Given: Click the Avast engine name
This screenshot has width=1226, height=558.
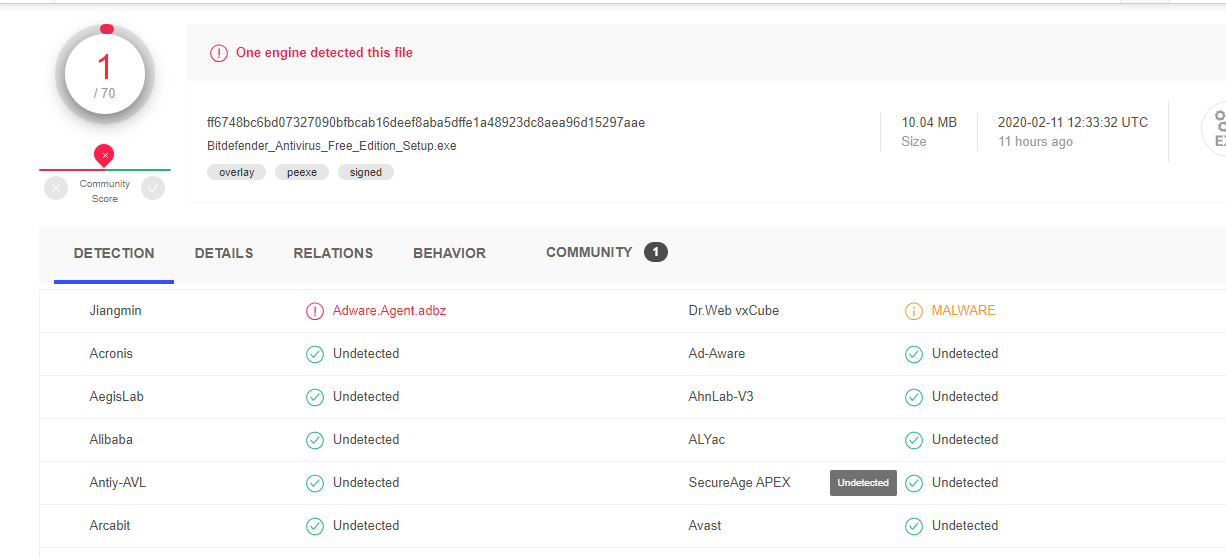Looking at the screenshot, I should 705,526.
